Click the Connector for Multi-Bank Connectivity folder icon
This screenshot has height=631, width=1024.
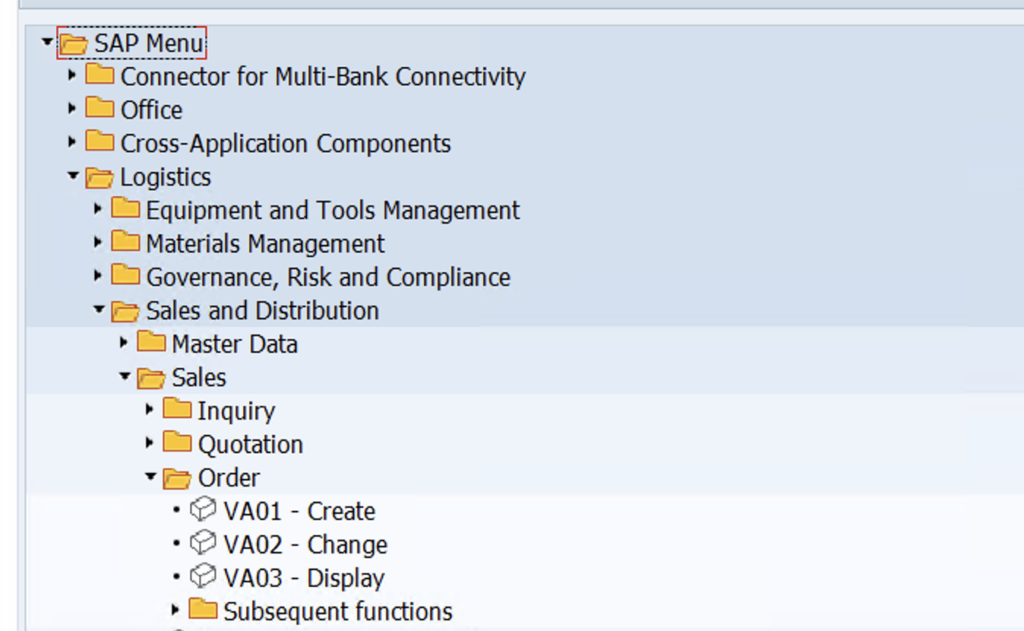pos(99,73)
